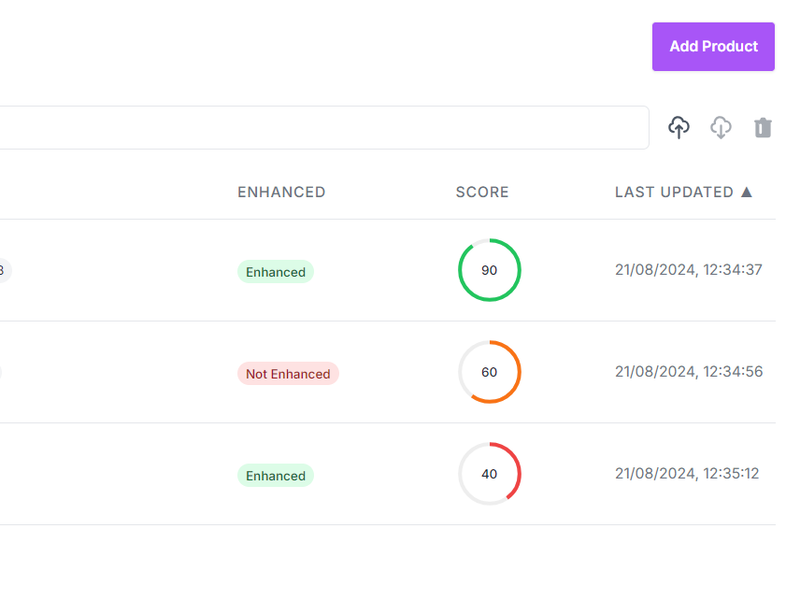
Task: Select the Enhanced badge in the third row
Action: (x=275, y=476)
